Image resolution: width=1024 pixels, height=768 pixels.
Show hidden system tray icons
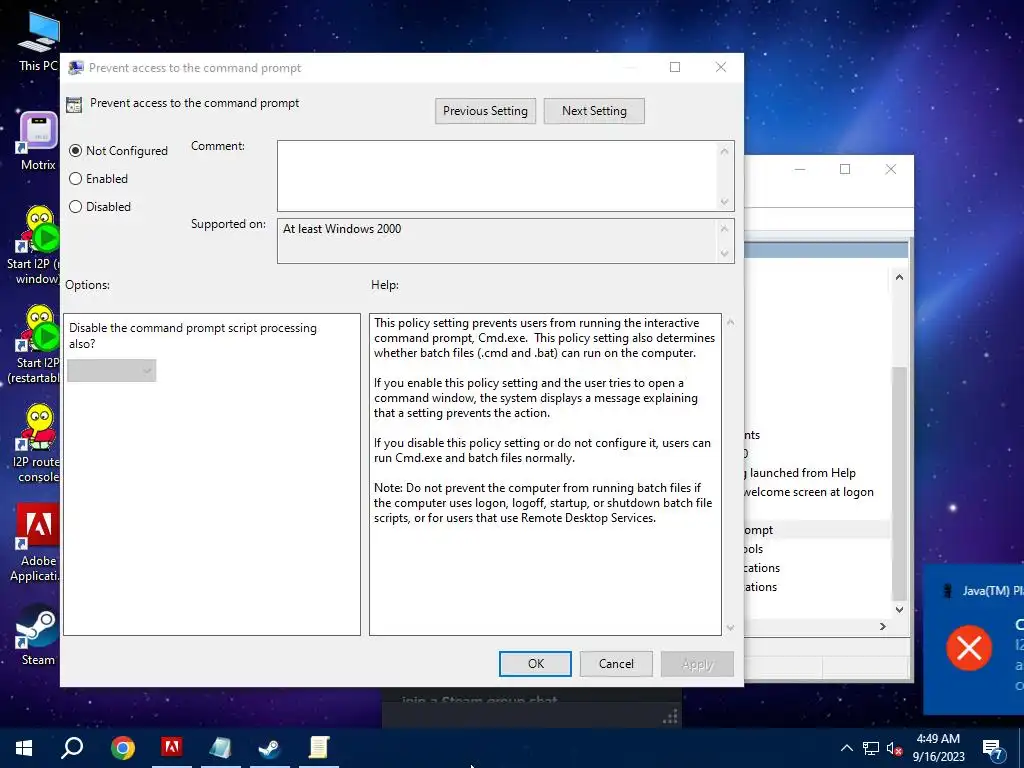point(846,748)
